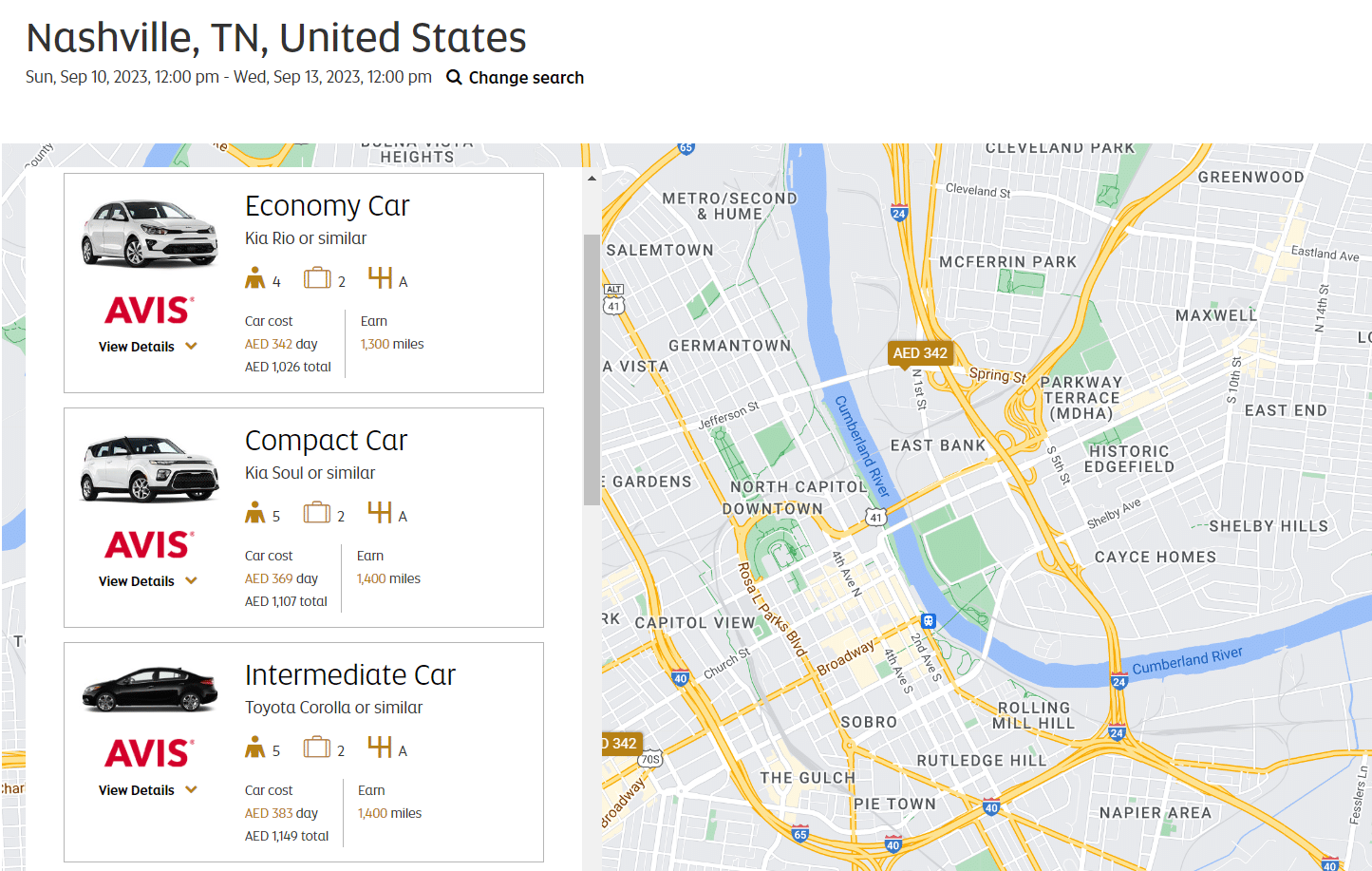Image resolution: width=1372 pixels, height=871 pixels.
Task: Click the Economy Car passenger seat icon
Action: point(255,278)
